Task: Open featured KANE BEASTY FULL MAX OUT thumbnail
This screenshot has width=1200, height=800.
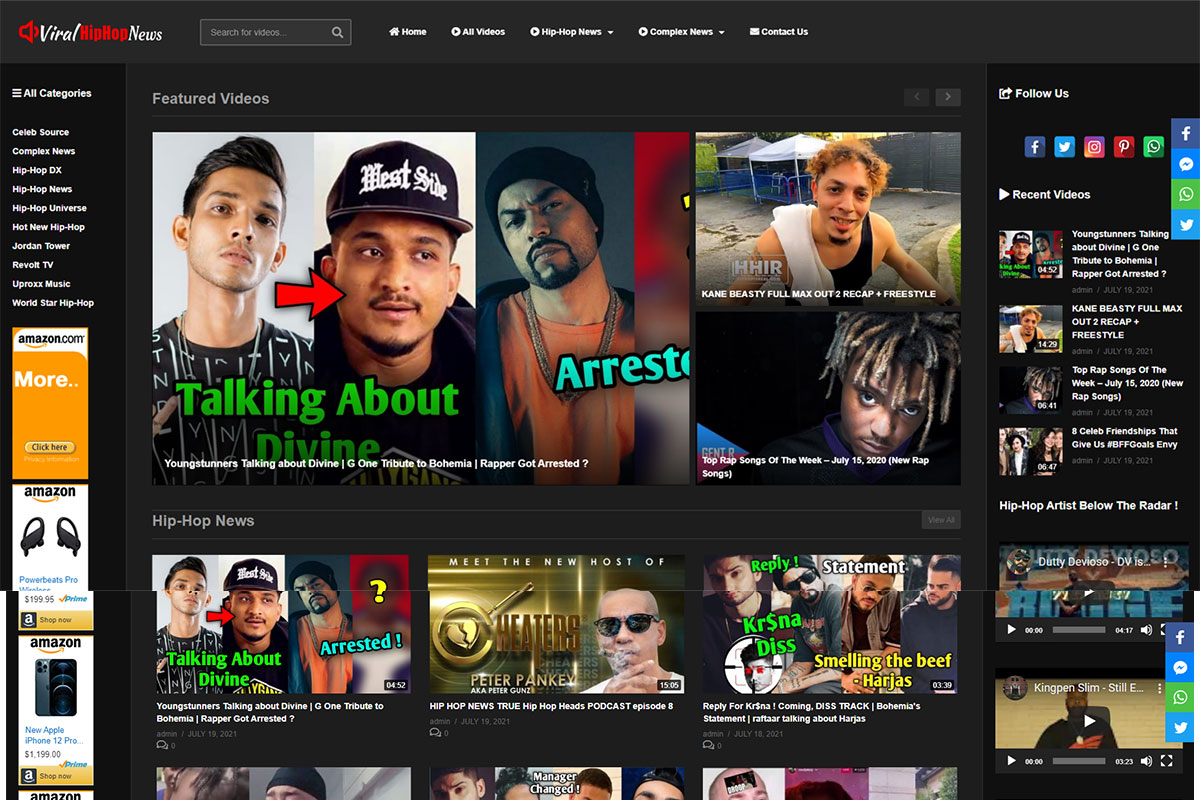Action: pos(828,219)
